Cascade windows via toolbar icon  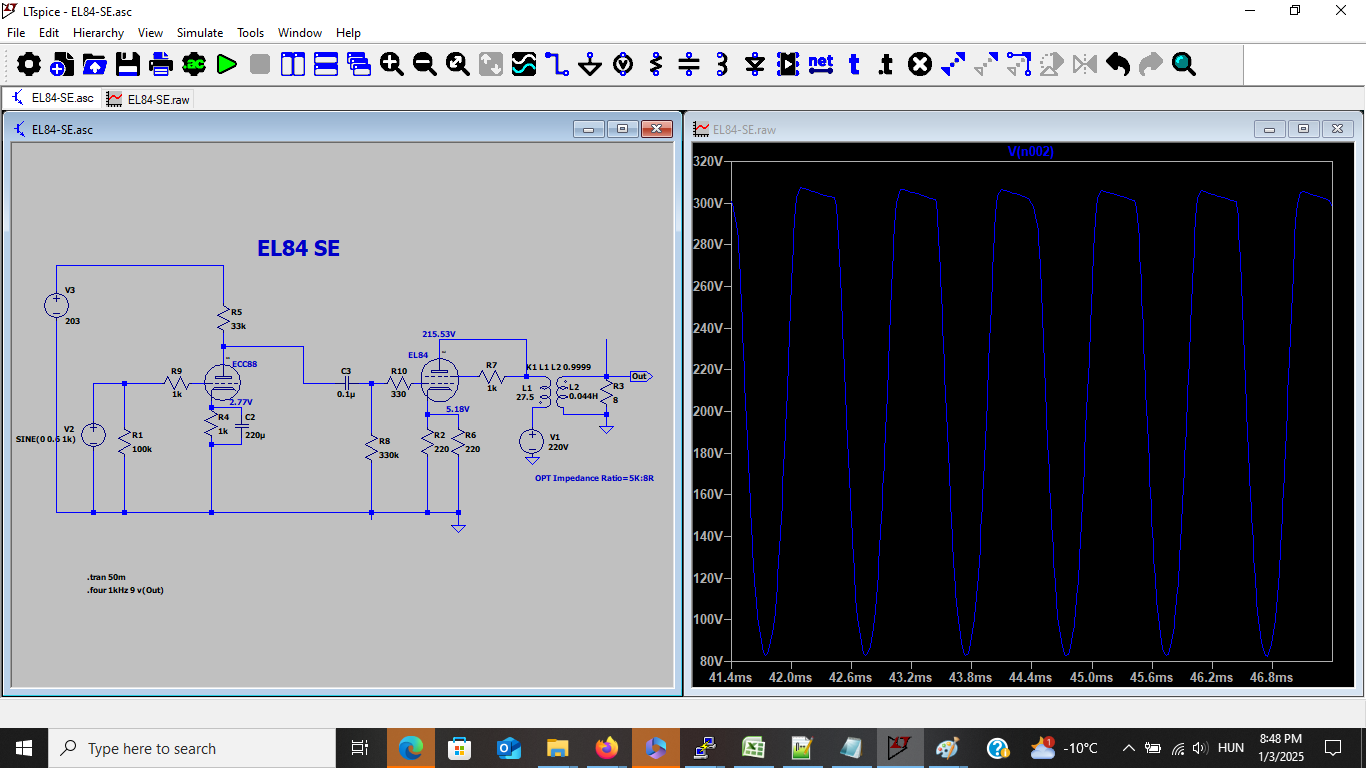359,64
